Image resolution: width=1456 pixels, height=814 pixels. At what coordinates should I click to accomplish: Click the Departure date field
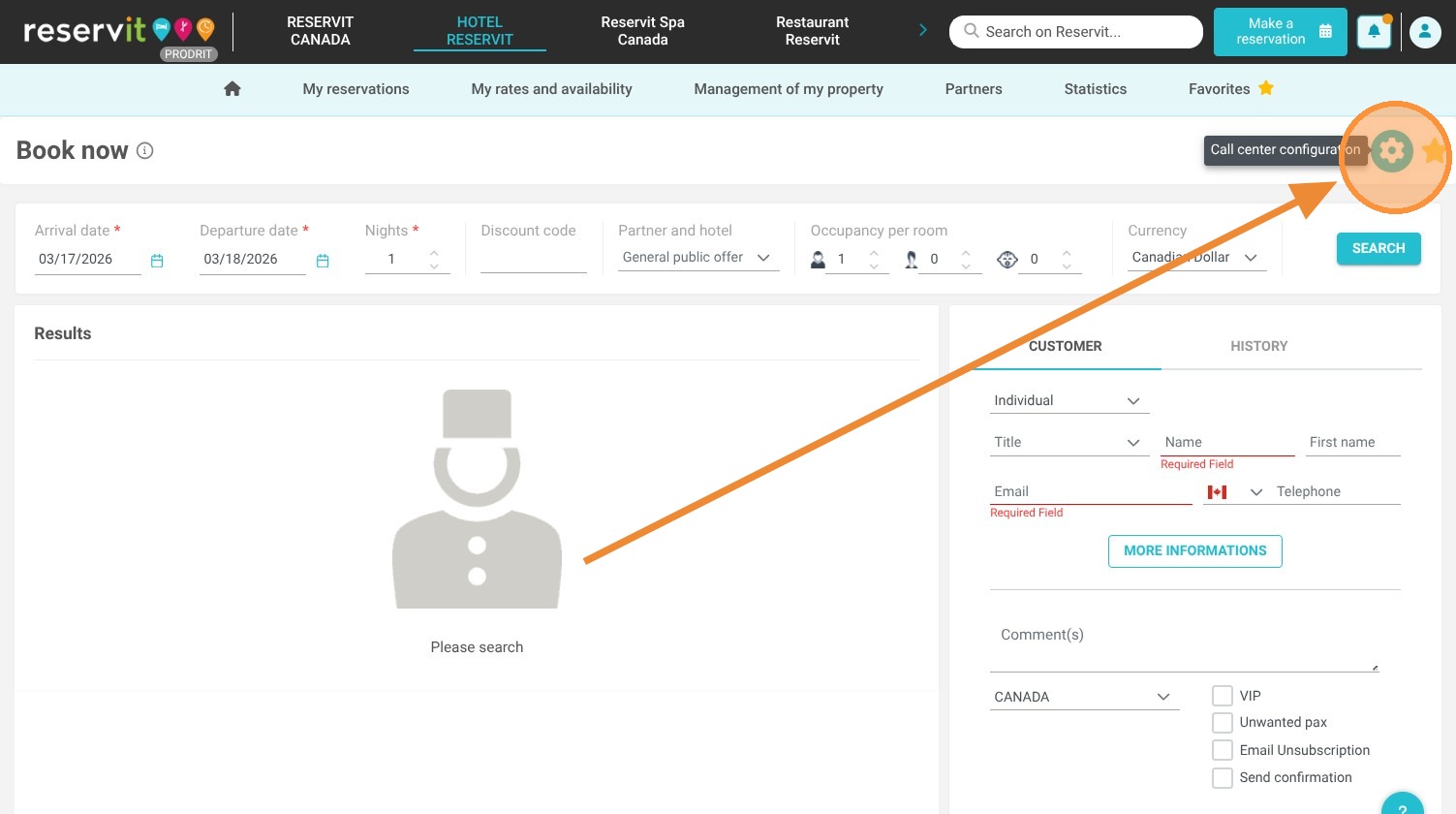253,260
